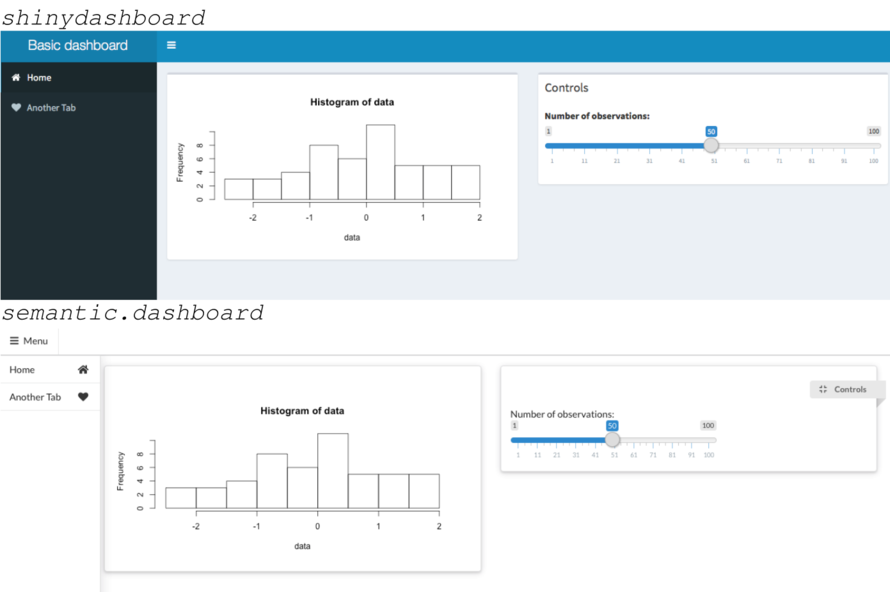
Task: Click the Histogram of data title in the shinydashboard plot
Action: [x=352, y=102]
